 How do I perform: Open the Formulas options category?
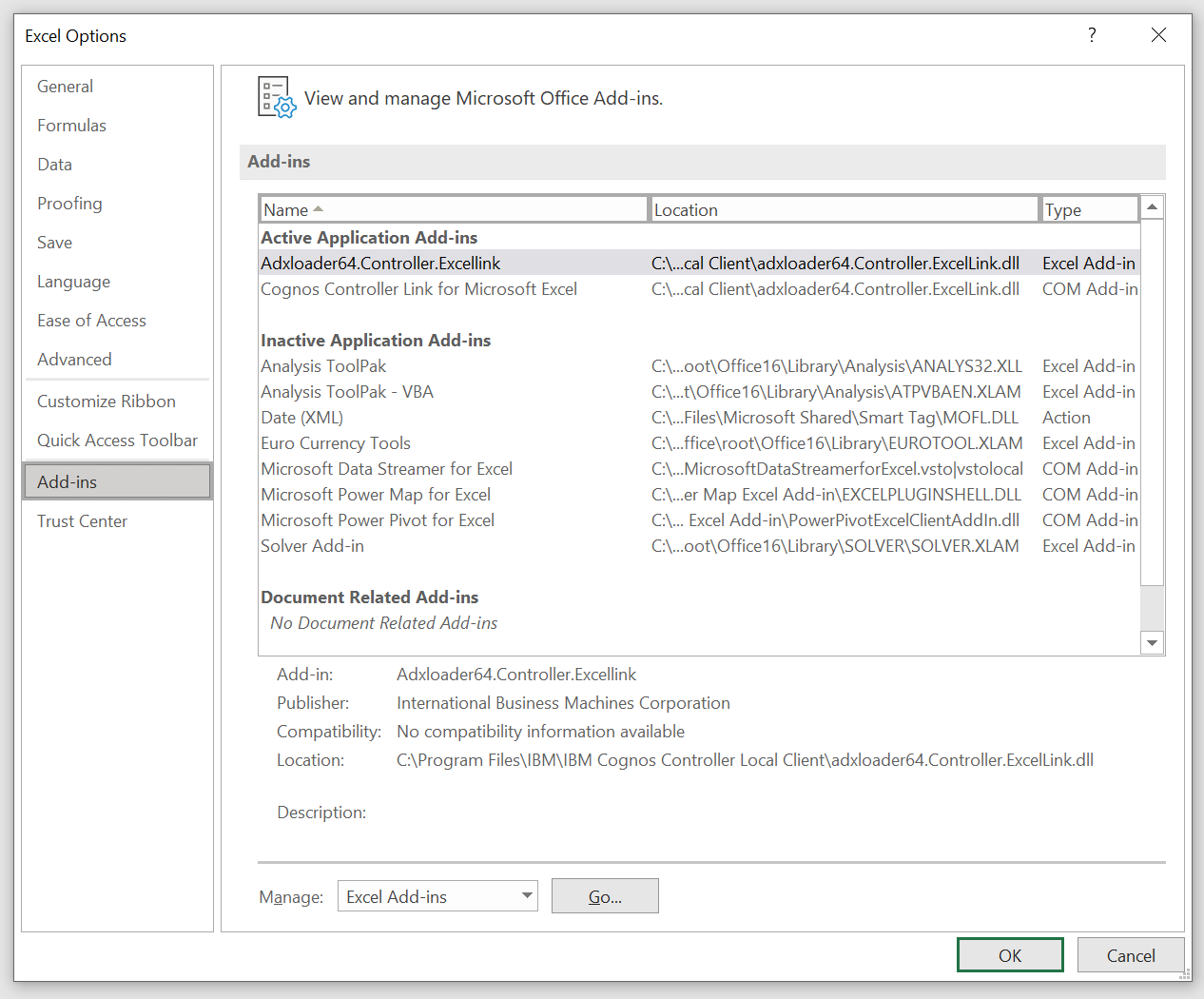click(117, 126)
